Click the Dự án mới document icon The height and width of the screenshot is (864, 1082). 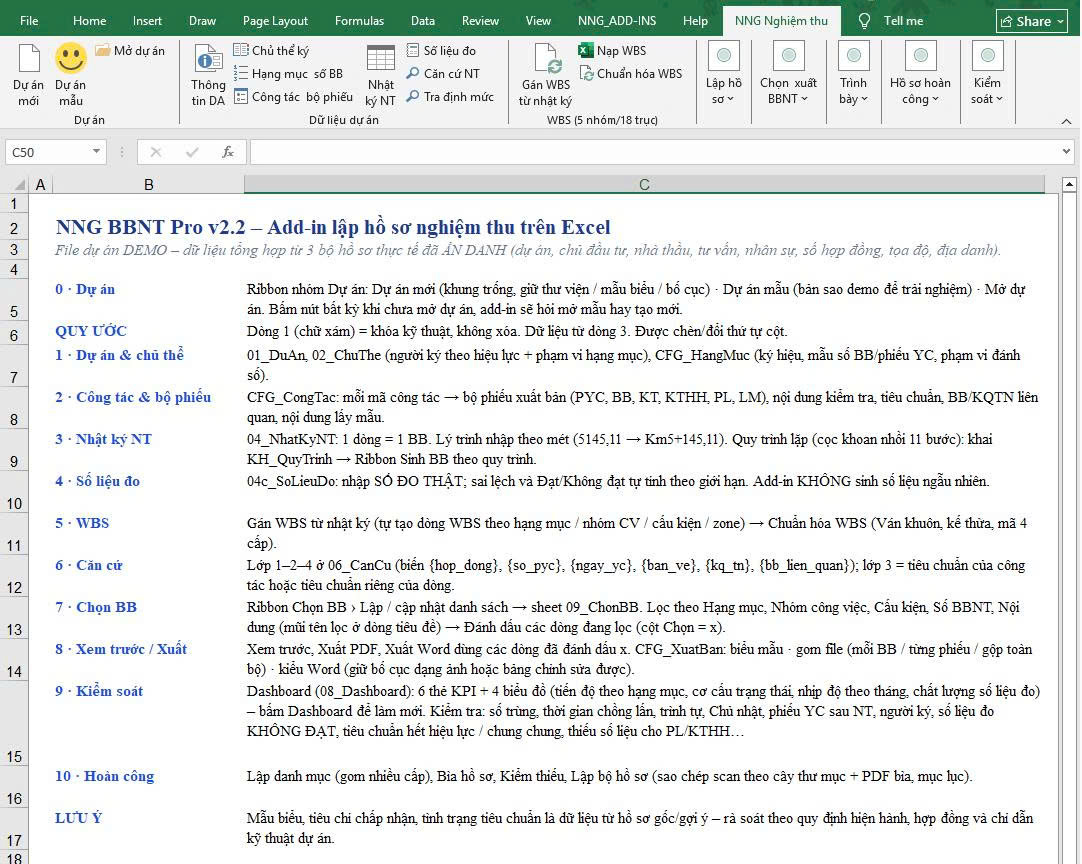[29, 58]
